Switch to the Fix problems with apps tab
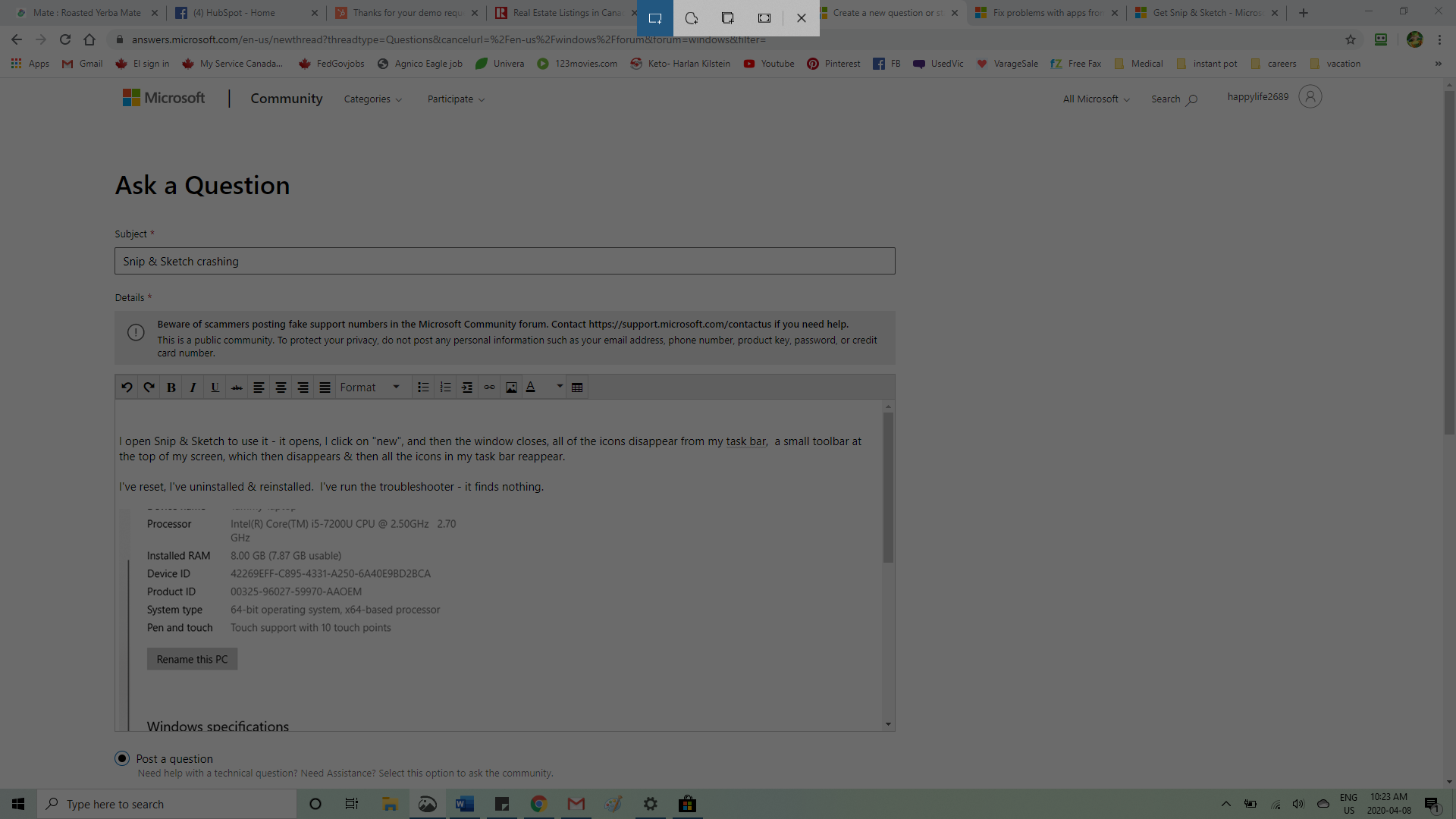This screenshot has width=1456, height=819. [1044, 13]
